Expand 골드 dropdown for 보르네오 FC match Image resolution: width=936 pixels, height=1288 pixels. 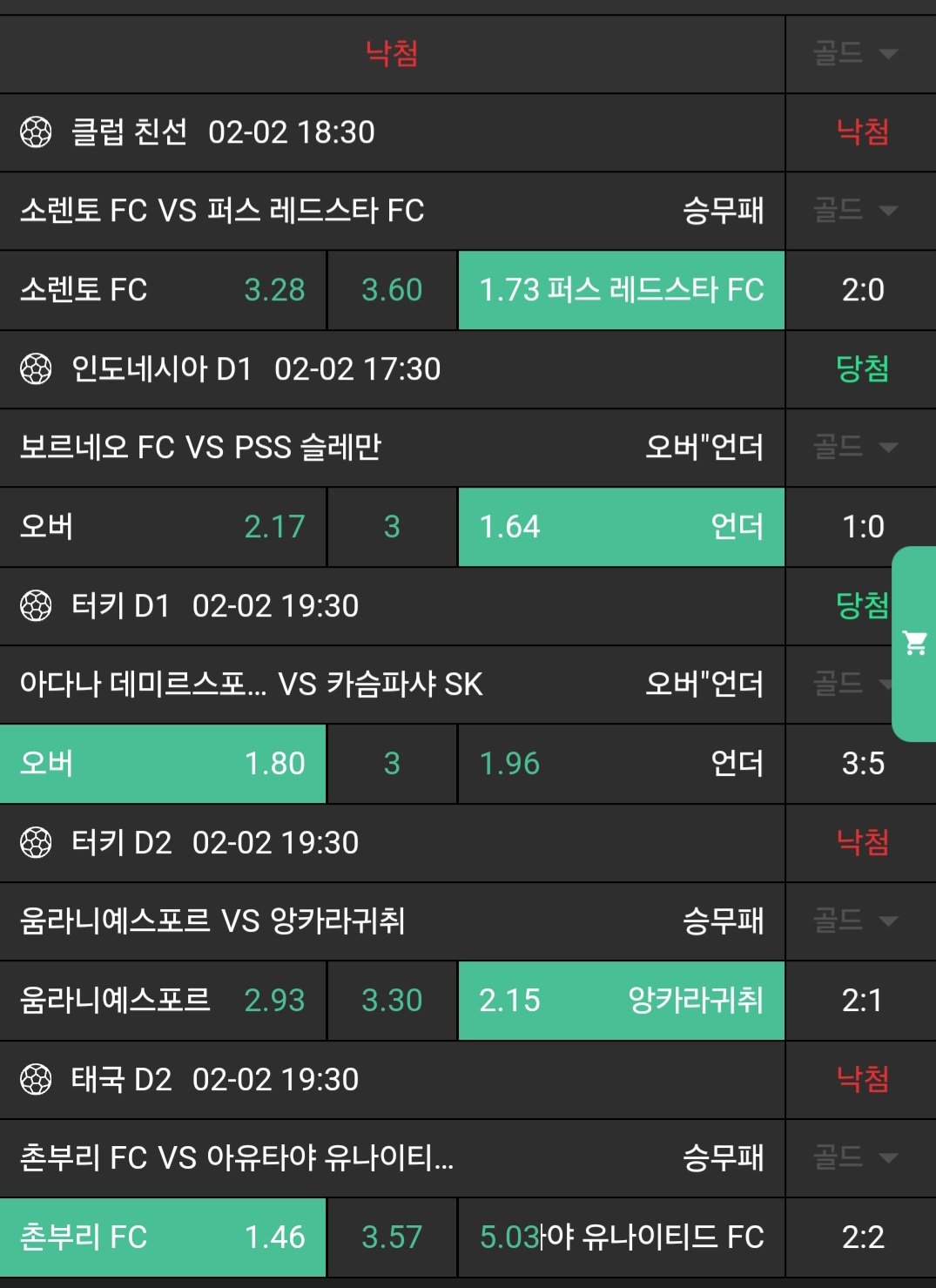855,448
